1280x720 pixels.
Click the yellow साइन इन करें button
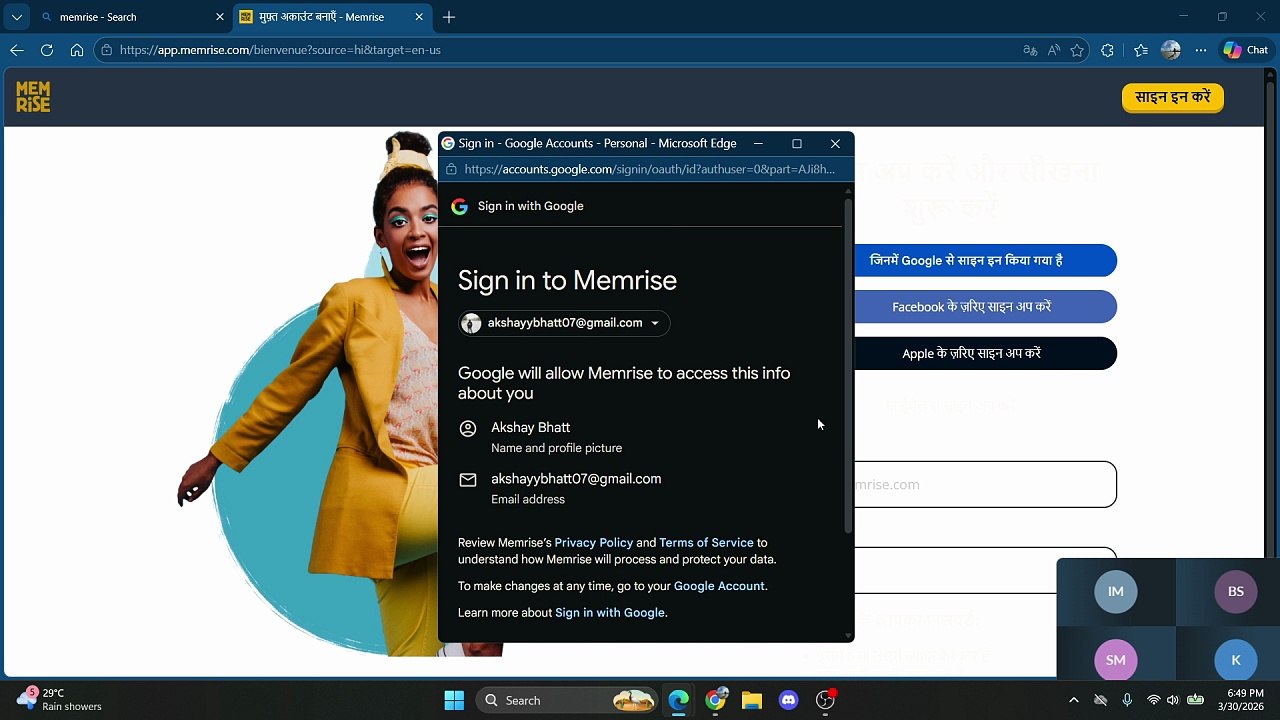click(x=1173, y=97)
